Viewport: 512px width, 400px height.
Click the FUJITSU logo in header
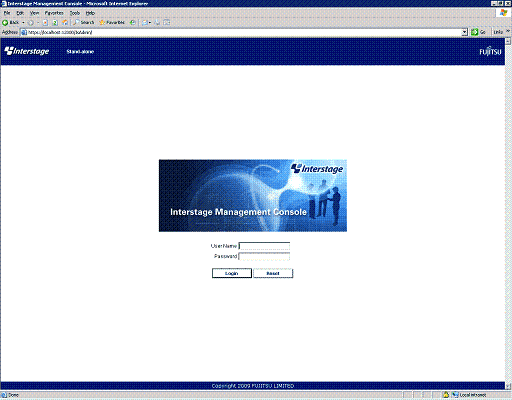click(x=490, y=51)
